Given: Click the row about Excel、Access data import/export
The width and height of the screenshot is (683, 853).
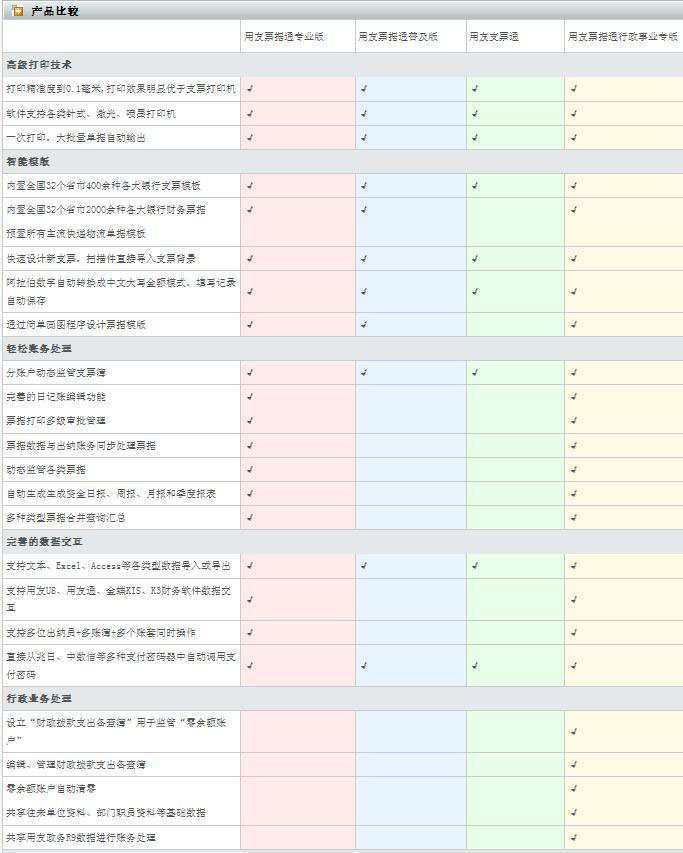Looking at the screenshot, I should coord(343,566).
